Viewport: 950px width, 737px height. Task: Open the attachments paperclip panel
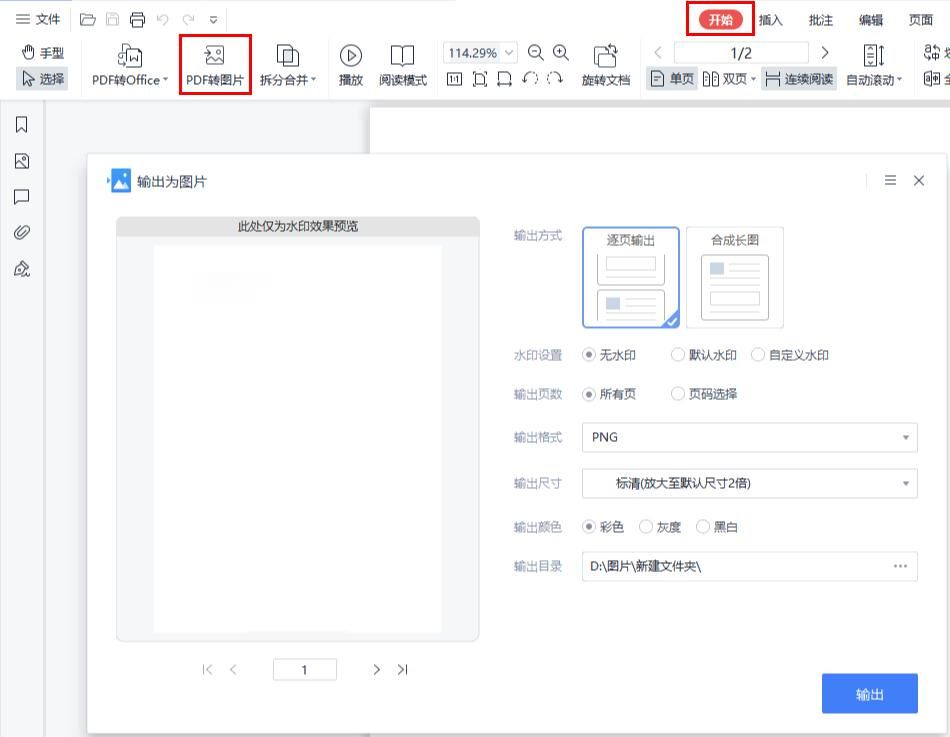22,233
